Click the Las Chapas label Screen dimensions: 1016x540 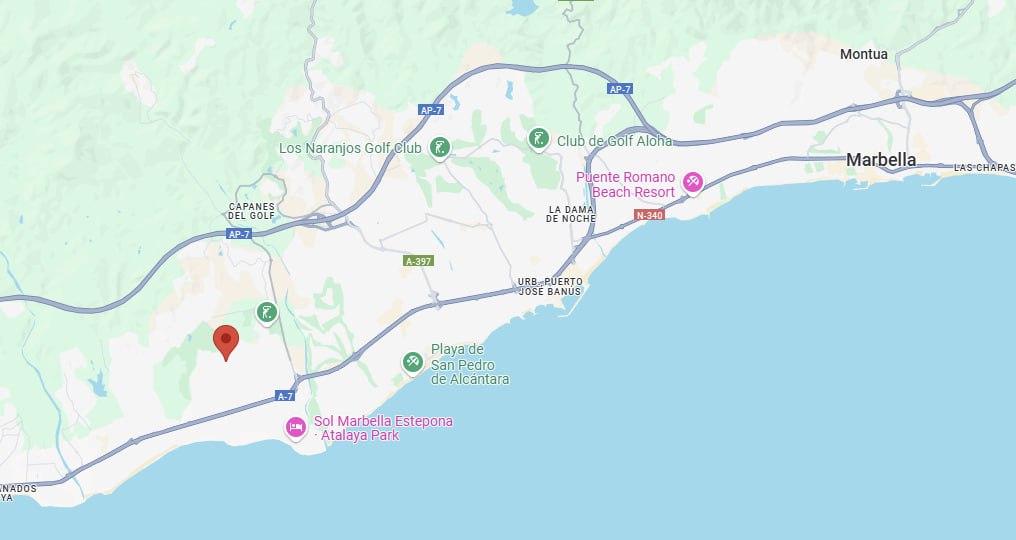tap(984, 167)
